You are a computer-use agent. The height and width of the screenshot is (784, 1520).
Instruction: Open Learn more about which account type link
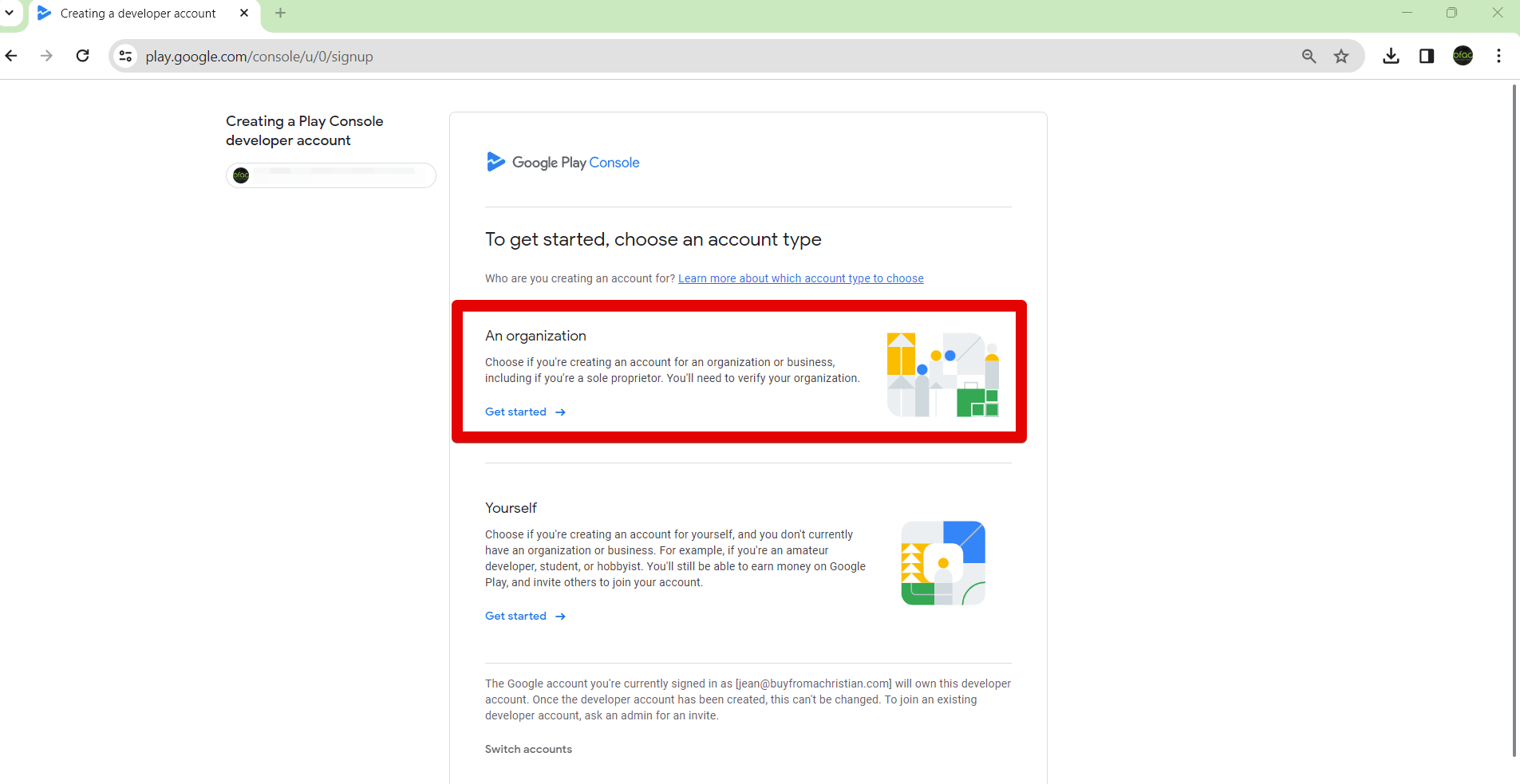coord(800,278)
